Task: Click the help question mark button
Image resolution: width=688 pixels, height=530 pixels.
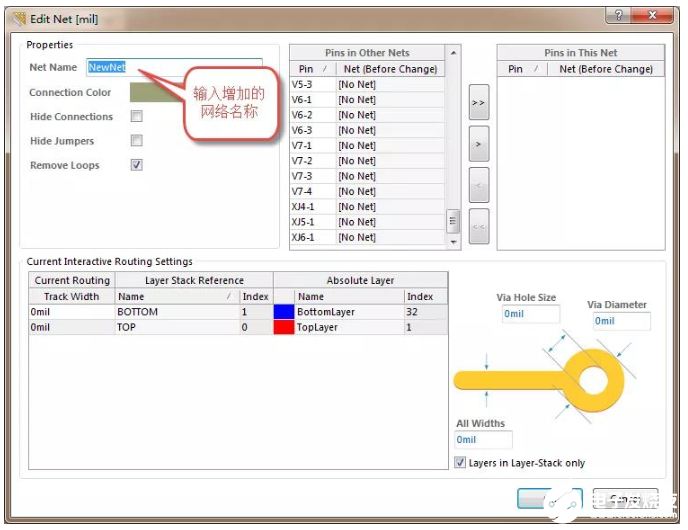Action: 619,15
